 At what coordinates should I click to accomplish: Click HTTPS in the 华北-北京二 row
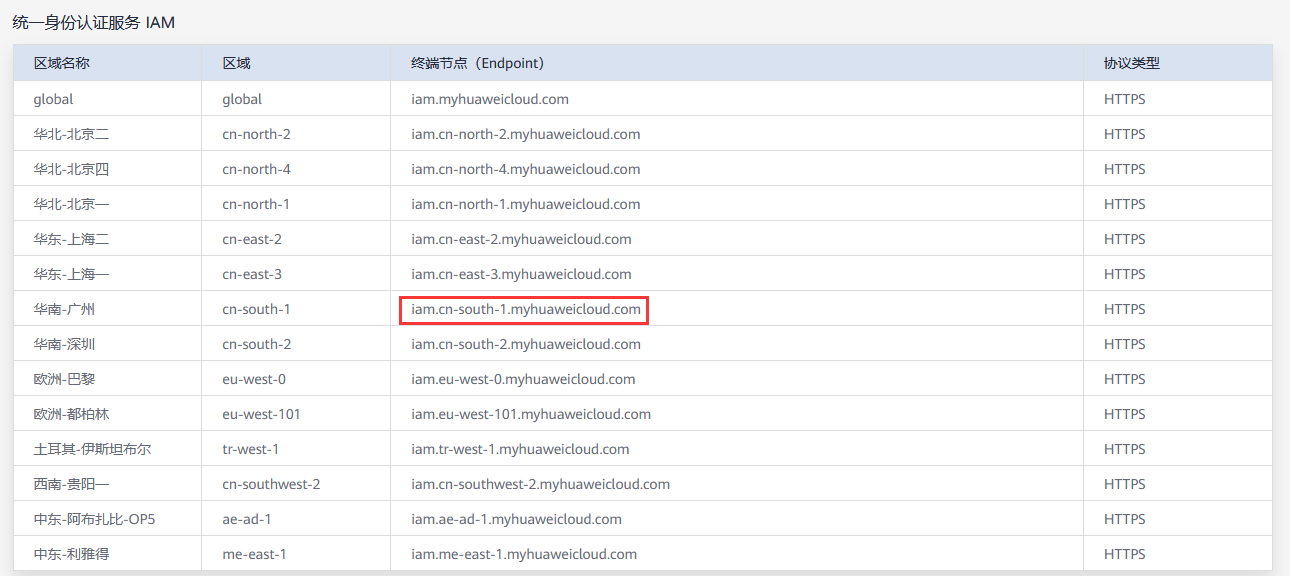tap(1125, 134)
